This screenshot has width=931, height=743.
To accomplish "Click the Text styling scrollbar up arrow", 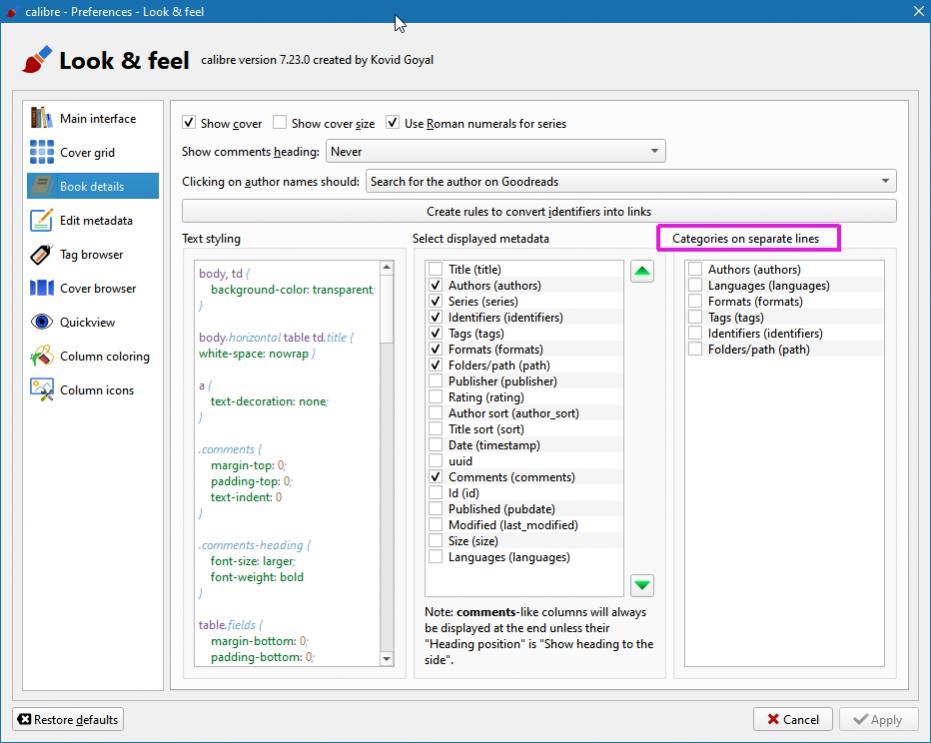I will (387, 267).
